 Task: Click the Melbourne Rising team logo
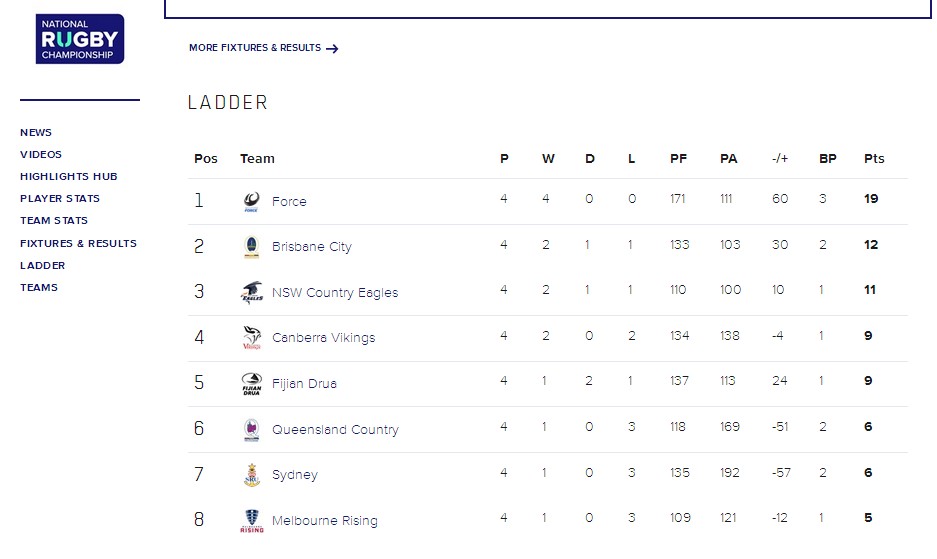click(251, 521)
